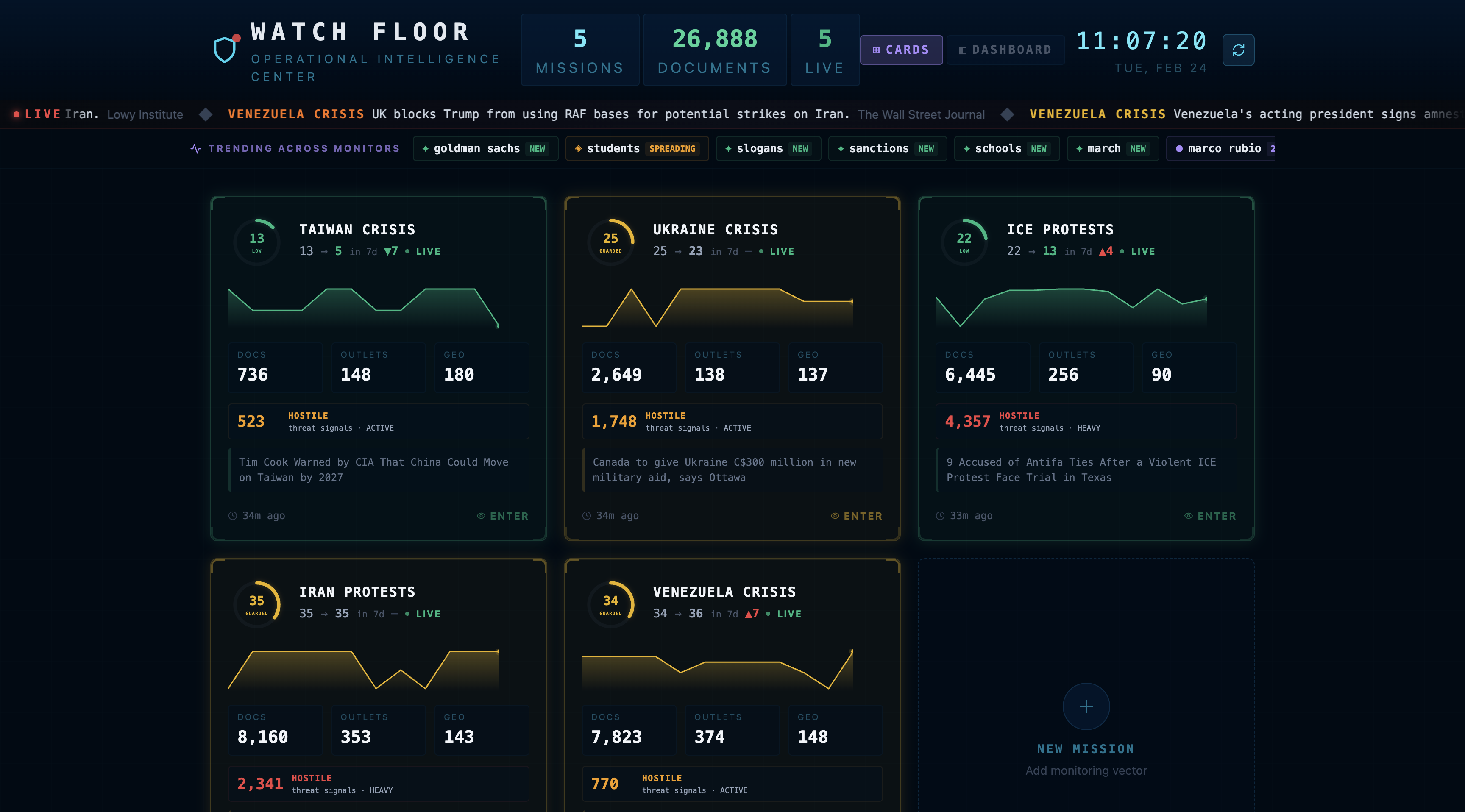Click the Watch Floor shield logo

tap(226, 50)
